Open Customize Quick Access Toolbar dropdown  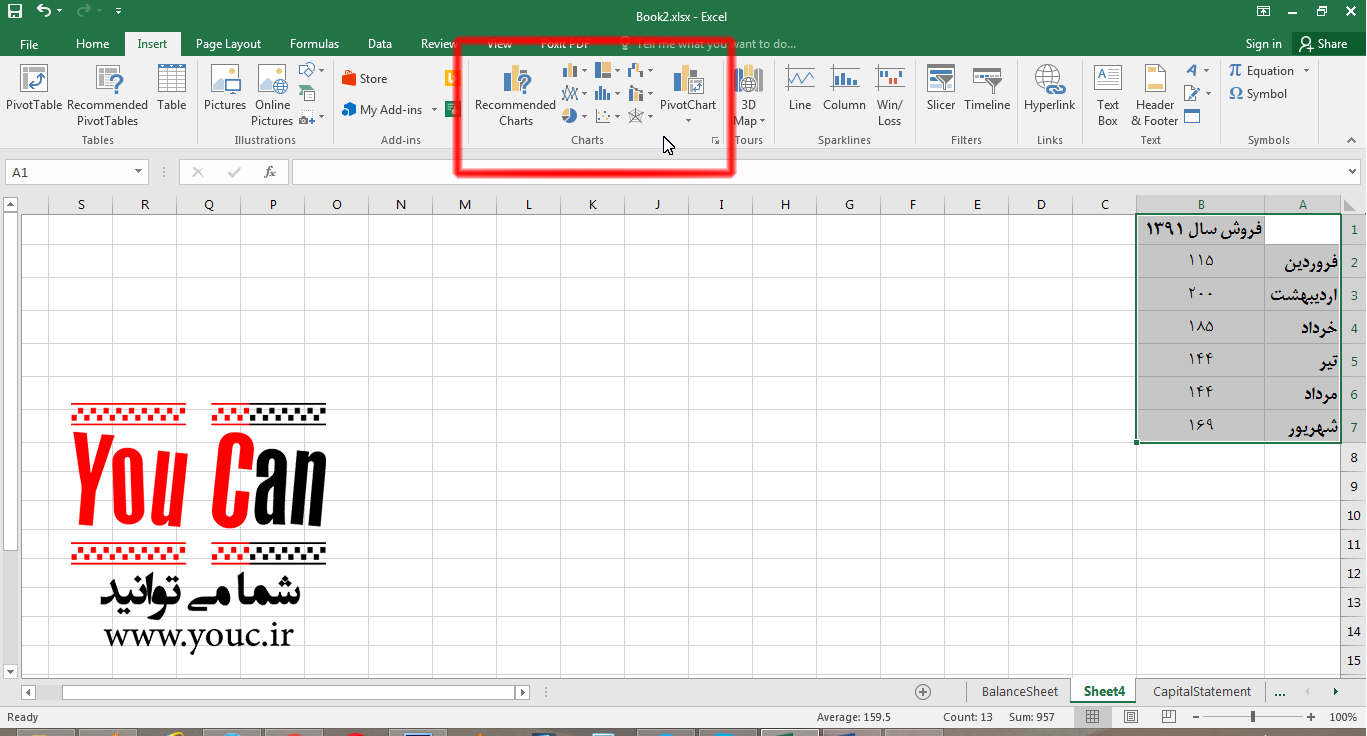tap(119, 12)
